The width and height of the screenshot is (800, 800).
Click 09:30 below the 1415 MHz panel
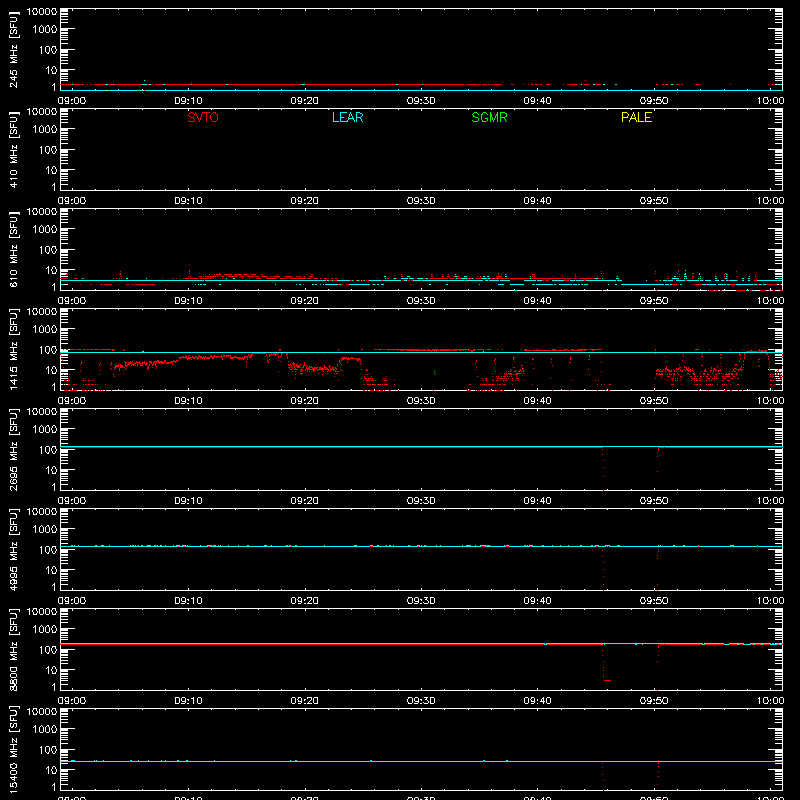421,401
